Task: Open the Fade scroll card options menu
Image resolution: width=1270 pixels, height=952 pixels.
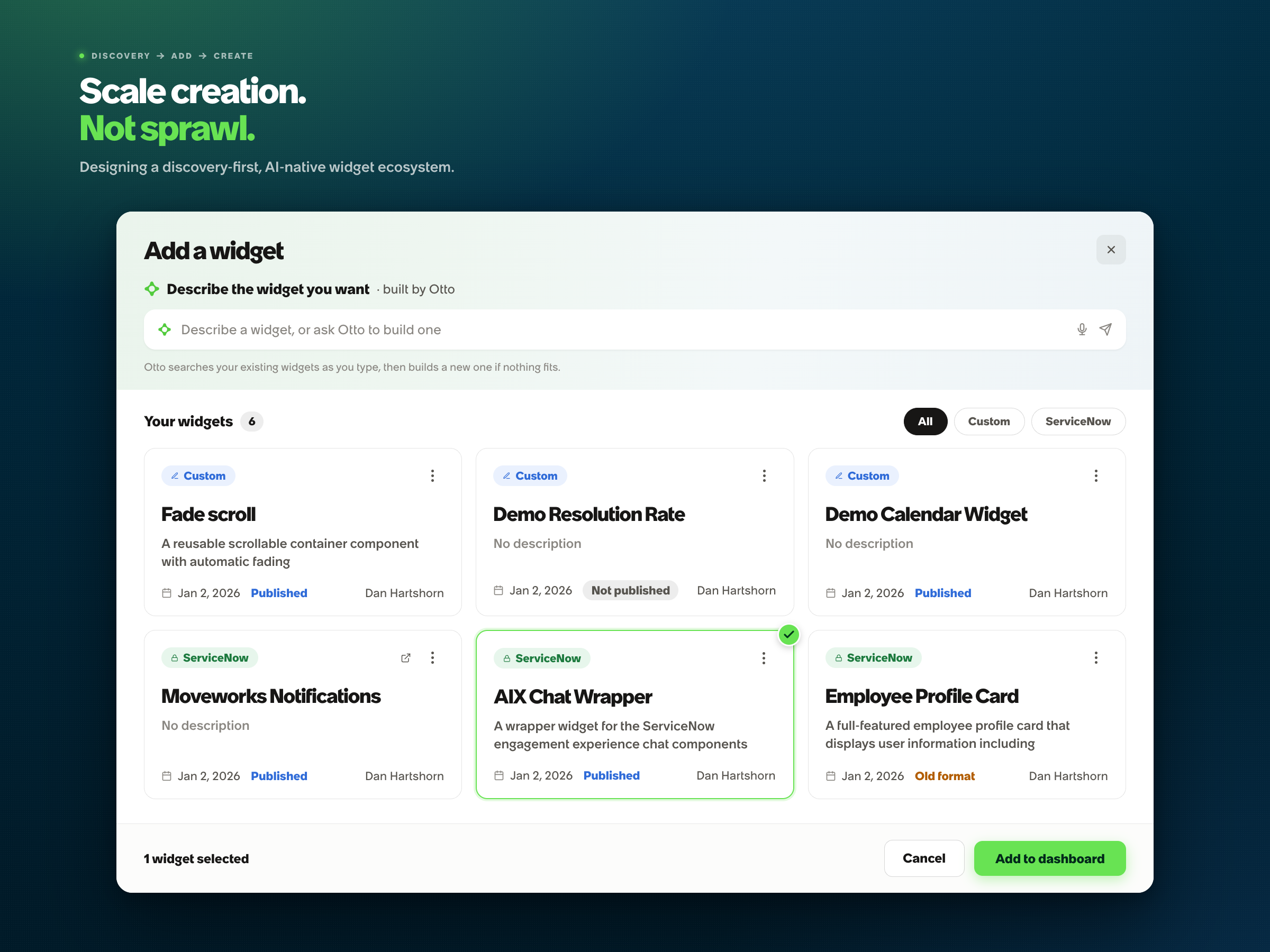Action: coord(432,475)
